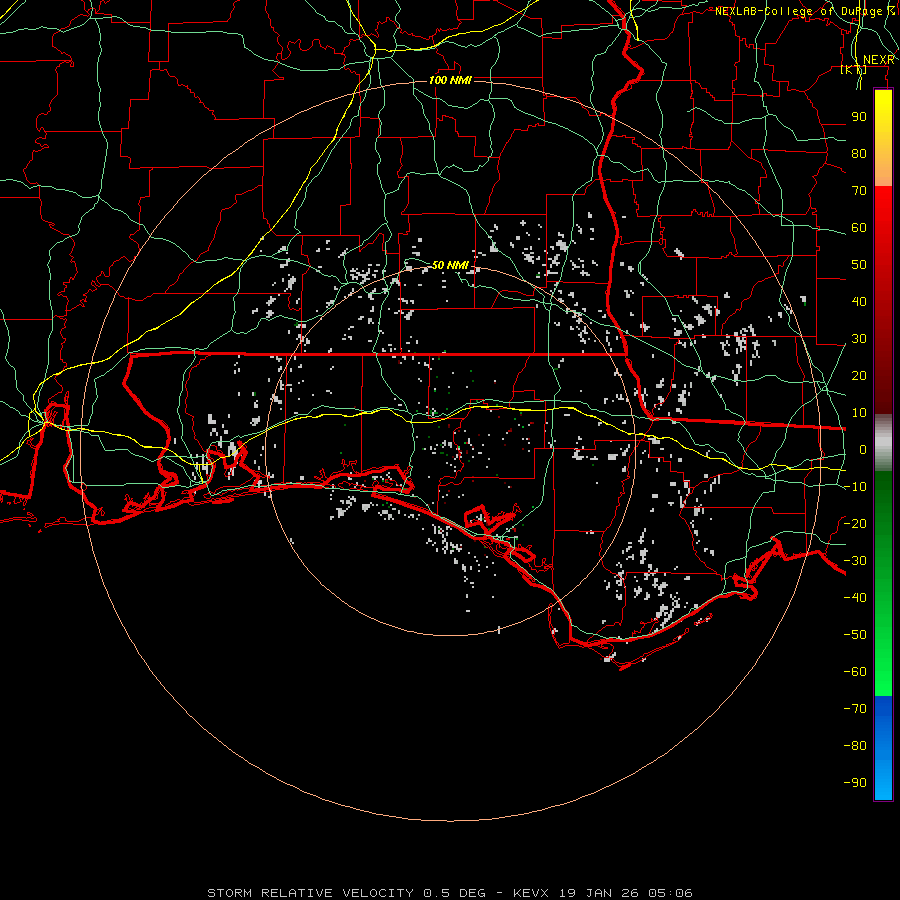Click the "05:06" timestamp
The height and width of the screenshot is (900, 900).
tap(670, 893)
